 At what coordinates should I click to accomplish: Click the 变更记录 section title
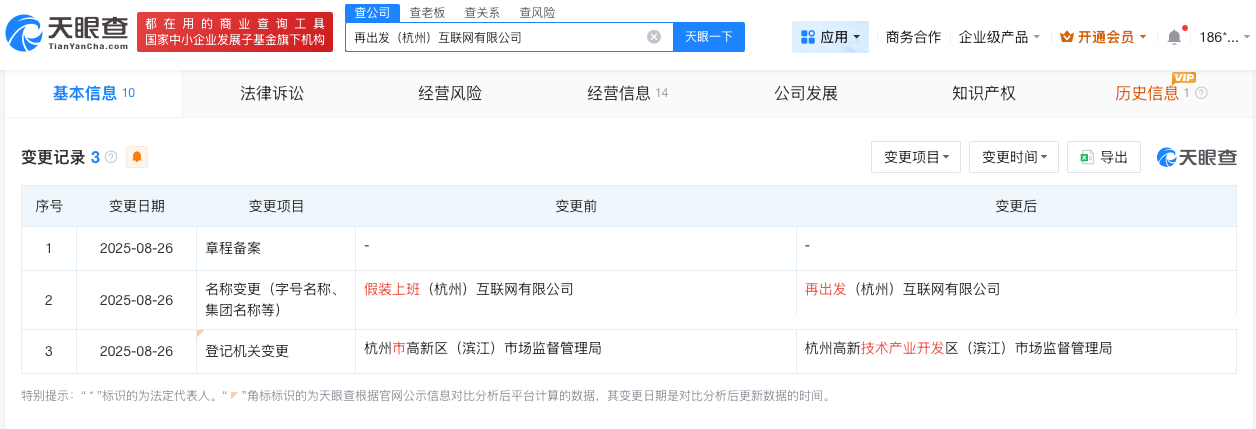pyautogui.click(x=53, y=157)
